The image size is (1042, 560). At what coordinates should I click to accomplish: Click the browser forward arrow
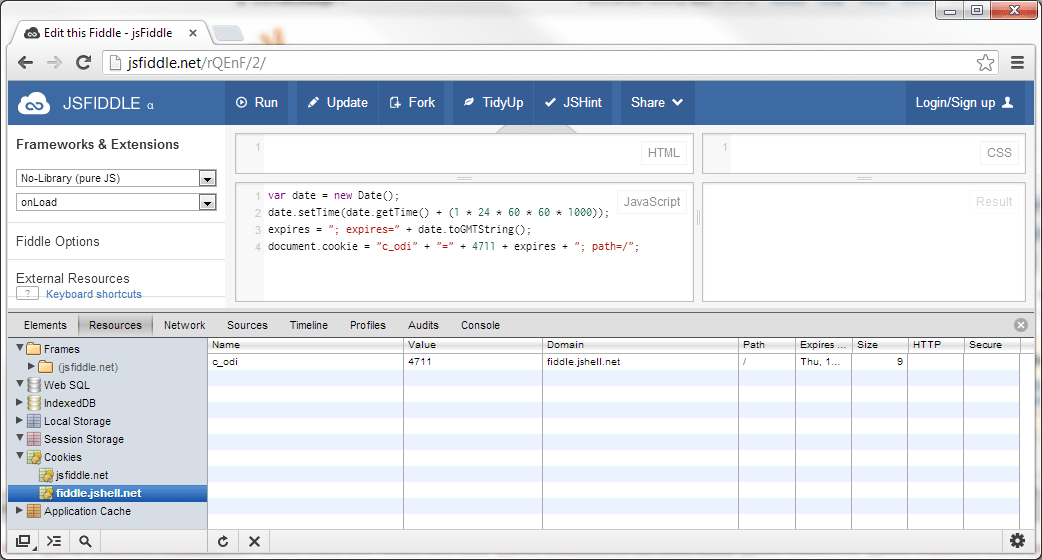tap(54, 62)
